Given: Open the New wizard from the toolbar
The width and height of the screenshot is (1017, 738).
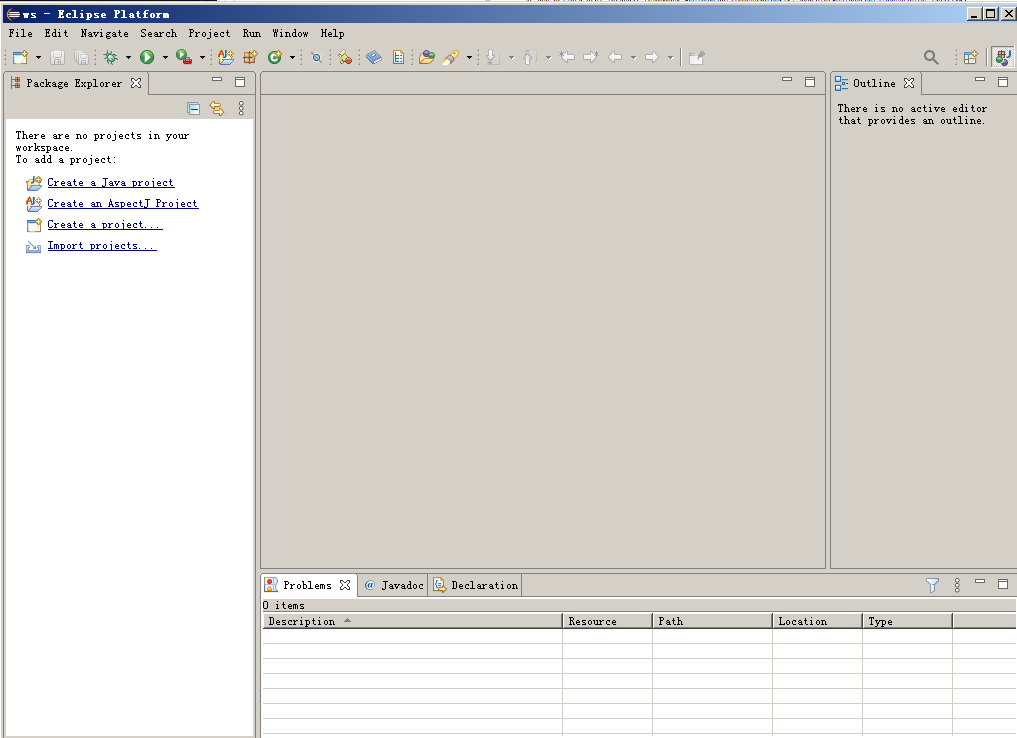Looking at the screenshot, I should (20, 57).
